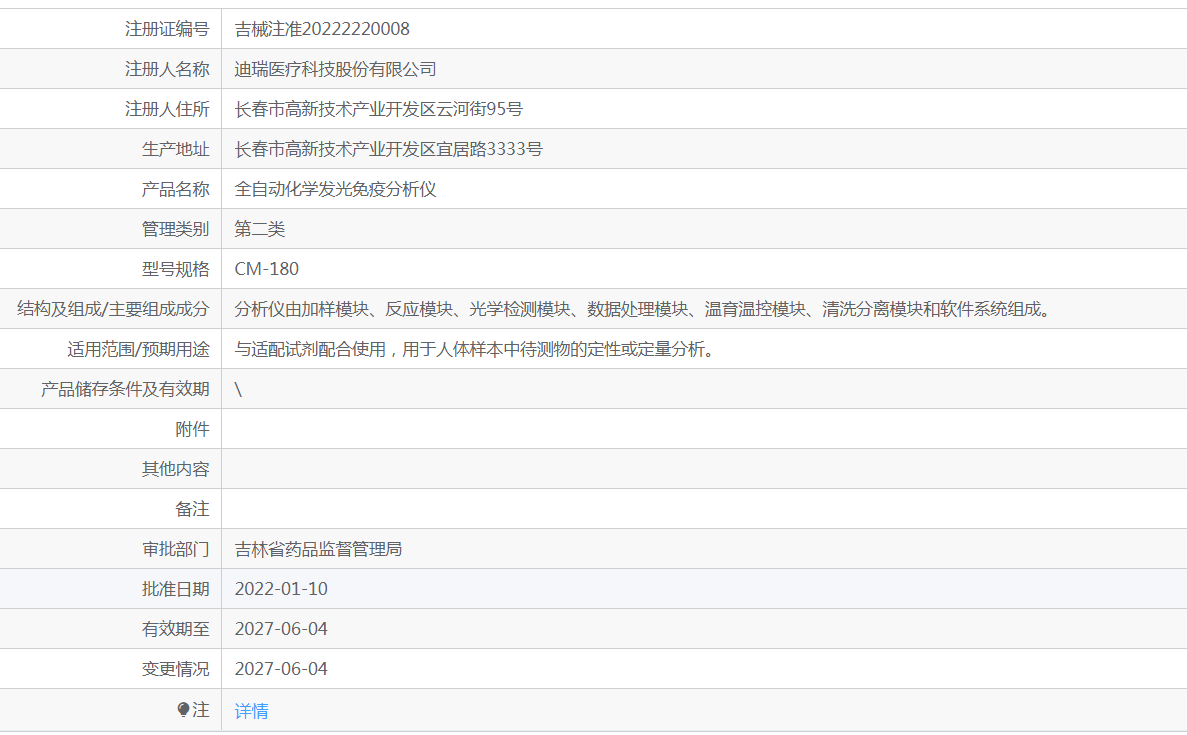Click the 适用范围/预期用途 label
Viewport: 1187px width, 735px height.
tap(139, 350)
